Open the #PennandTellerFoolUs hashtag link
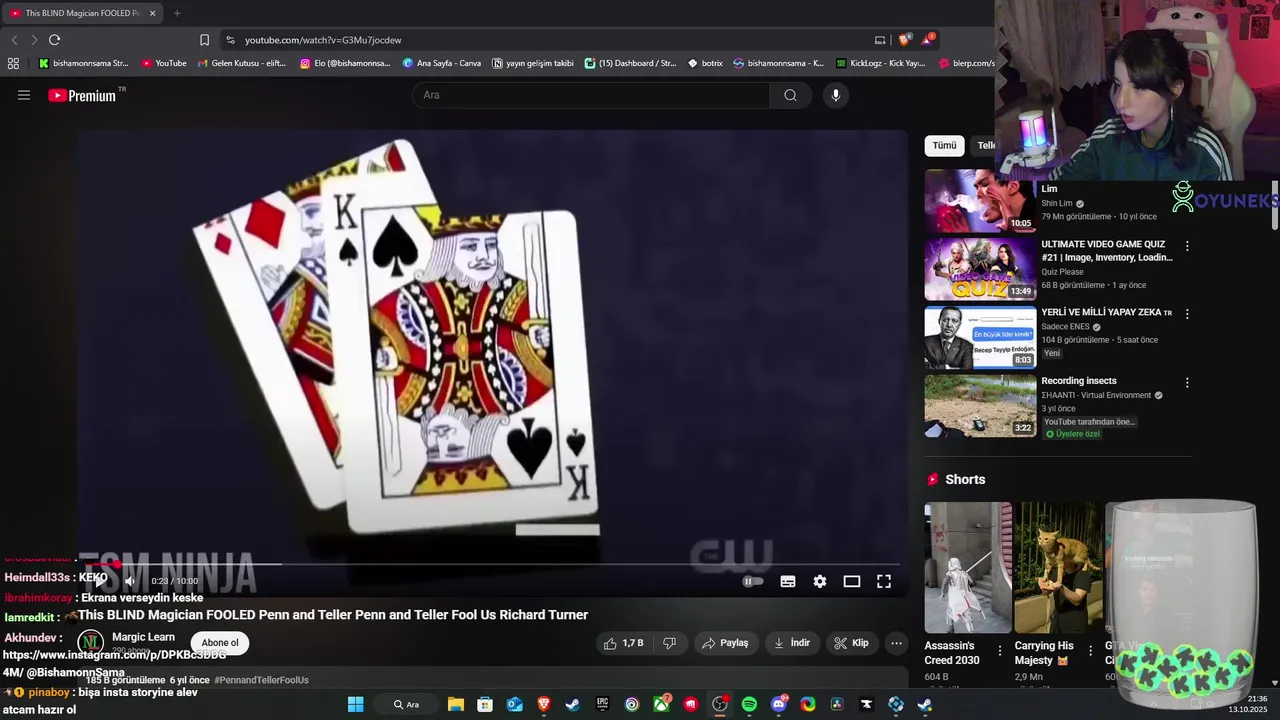This screenshot has height=720, width=1280. [x=261, y=680]
